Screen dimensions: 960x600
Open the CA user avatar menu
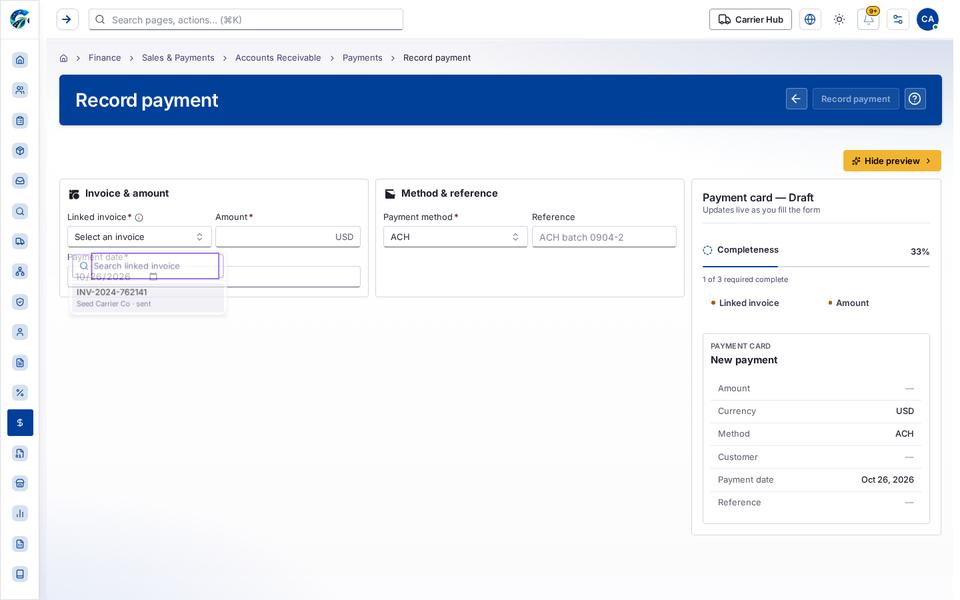pyautogui.click(x=928, y=20)
